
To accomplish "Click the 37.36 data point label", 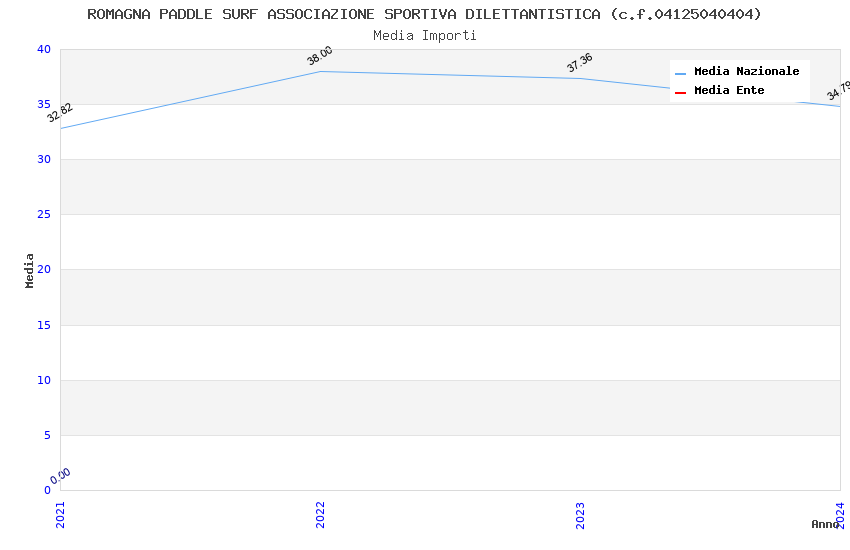I will pos(580,63).
